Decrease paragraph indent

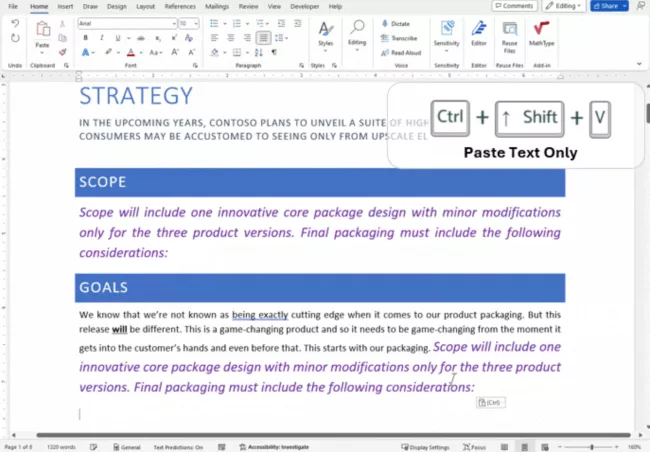click(281, 24)
